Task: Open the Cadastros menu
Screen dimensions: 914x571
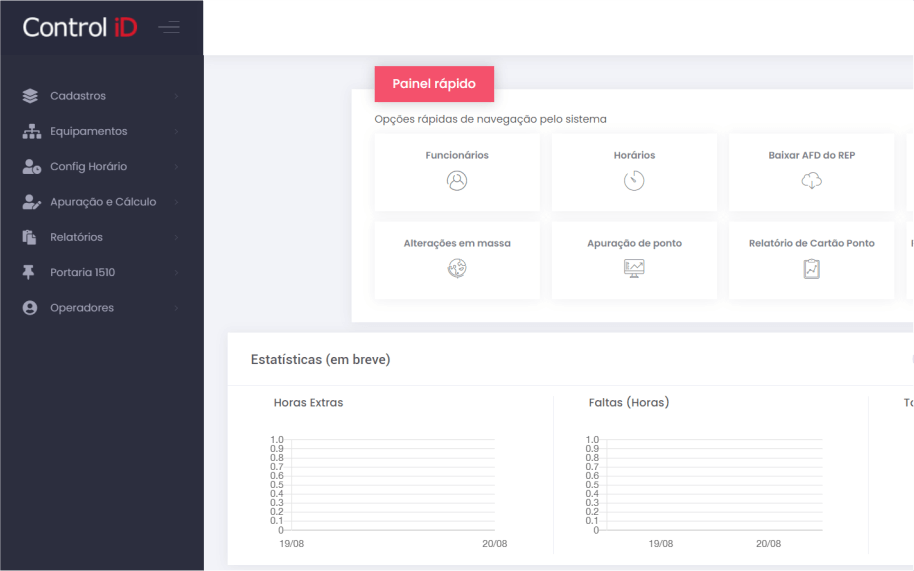Action: 101,96
